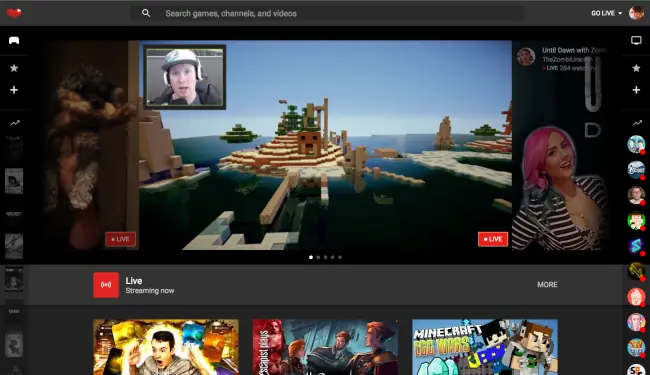
Task: Open the Channels panel monitor icon
Action: point(636,40)
